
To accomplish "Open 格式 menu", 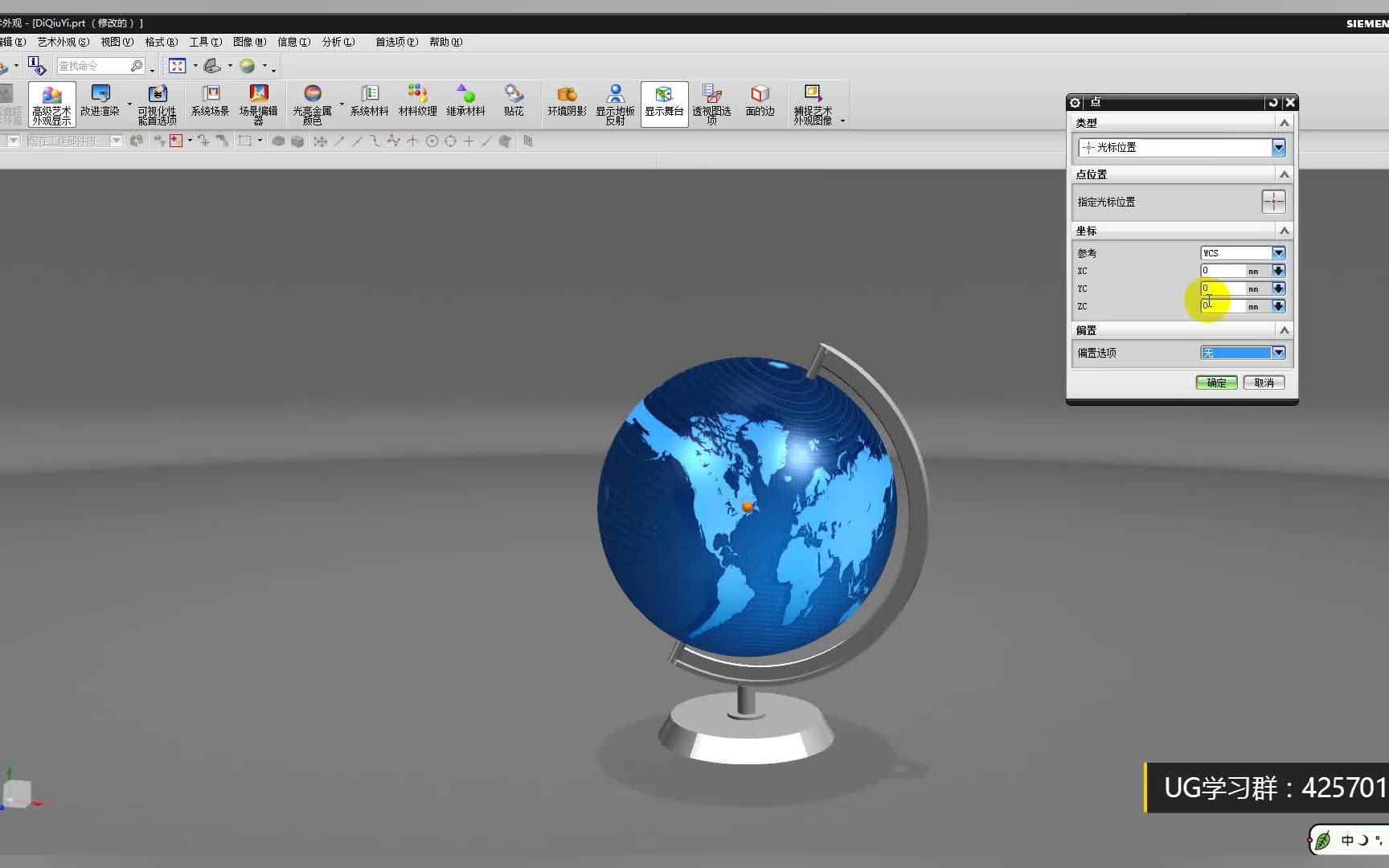I will pos(161,42).
